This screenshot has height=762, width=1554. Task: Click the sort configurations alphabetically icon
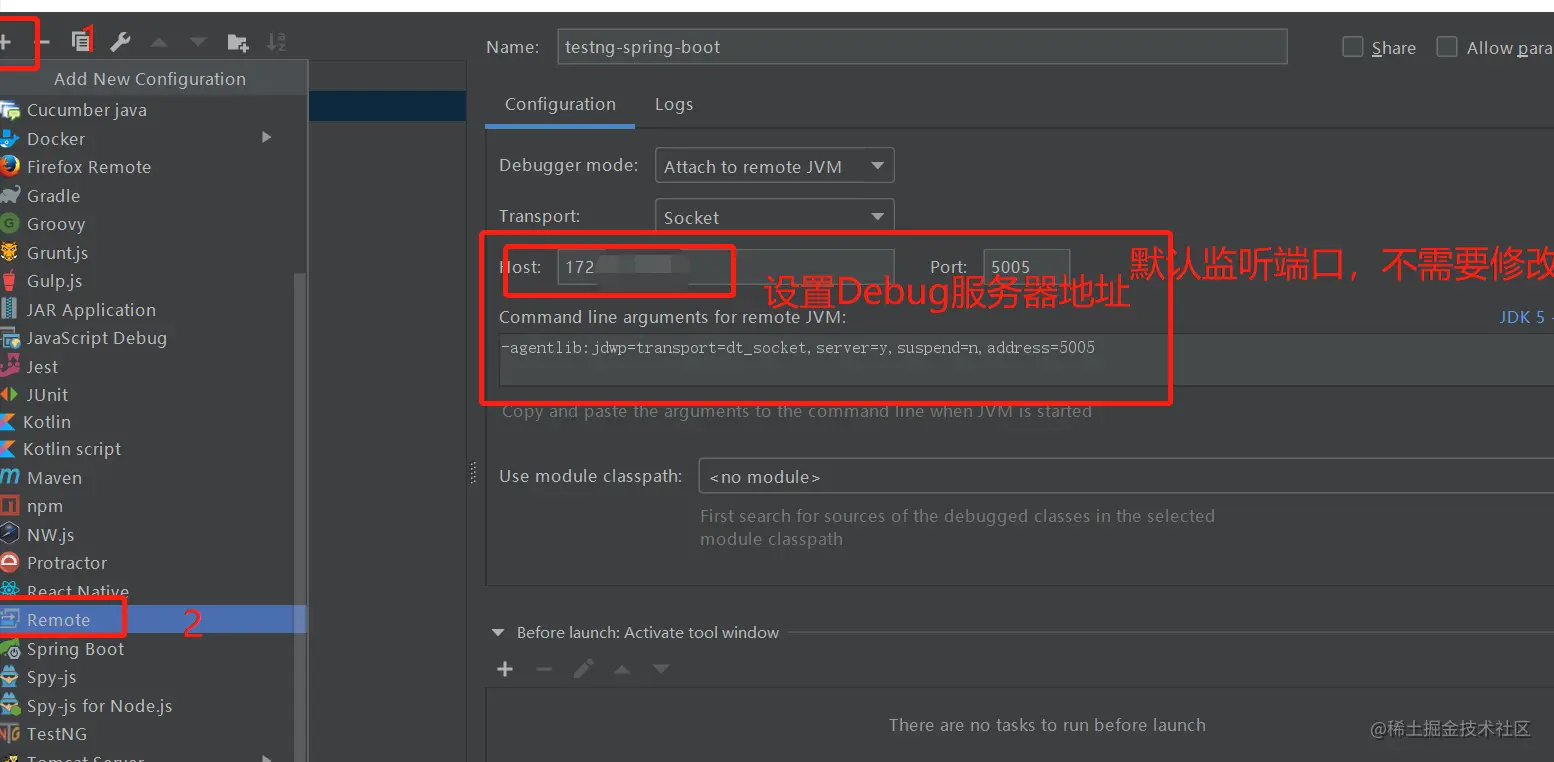tap(276, 42)
